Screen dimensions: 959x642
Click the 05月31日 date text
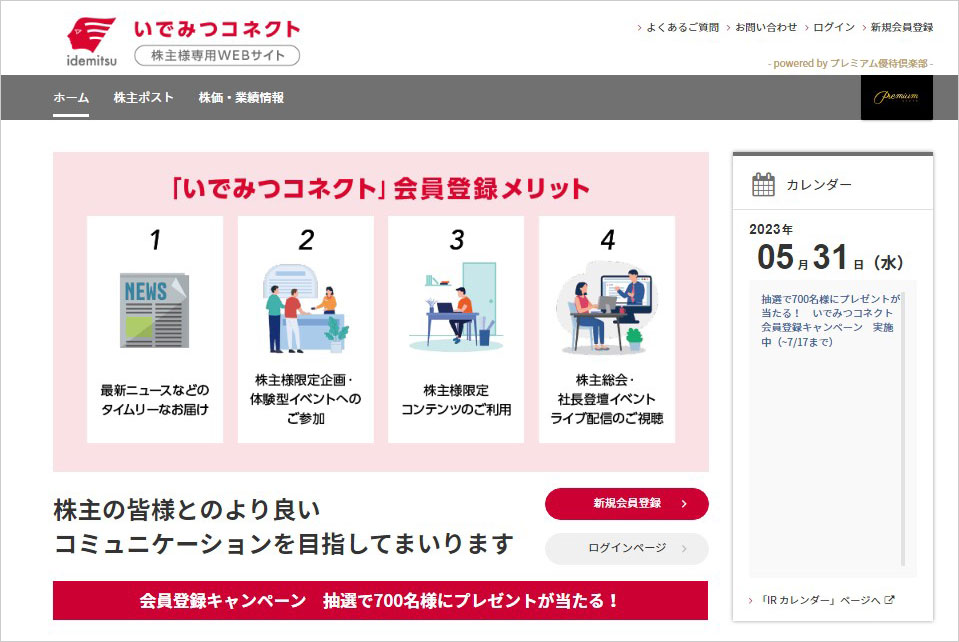click(x=830, y=257)
